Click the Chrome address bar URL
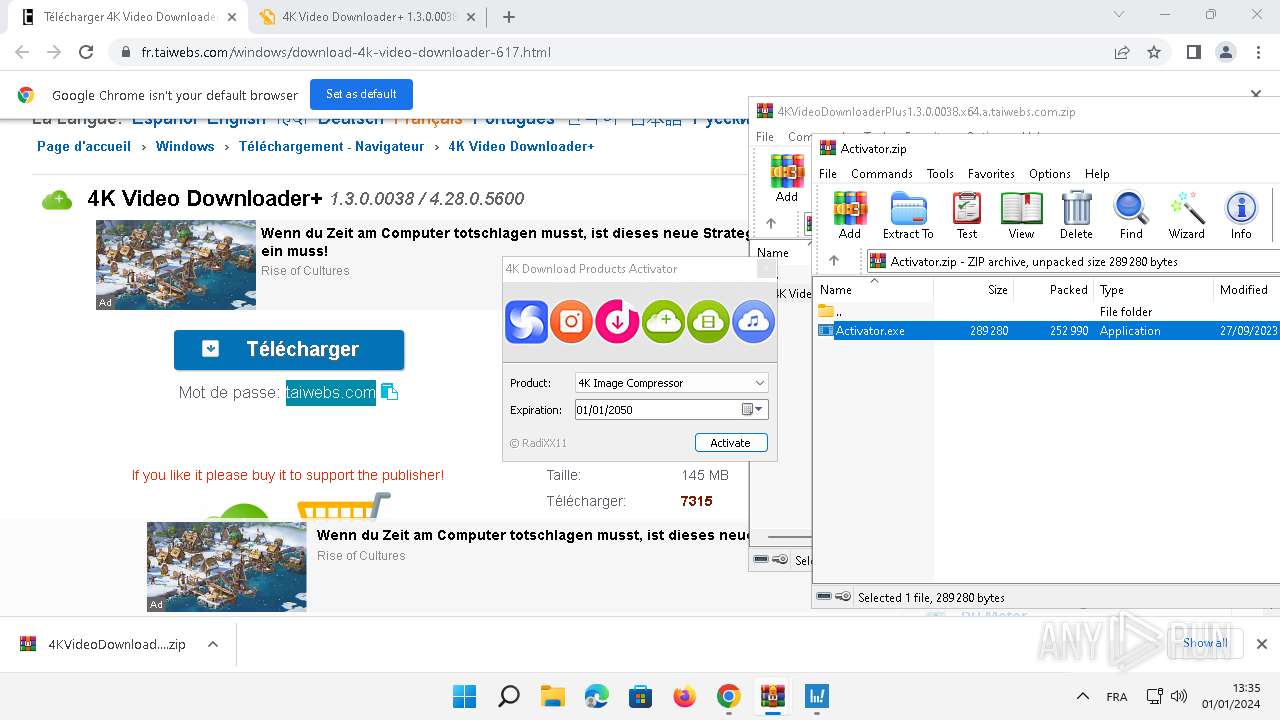Viewport: 1280px width, 720px height. 346,52
